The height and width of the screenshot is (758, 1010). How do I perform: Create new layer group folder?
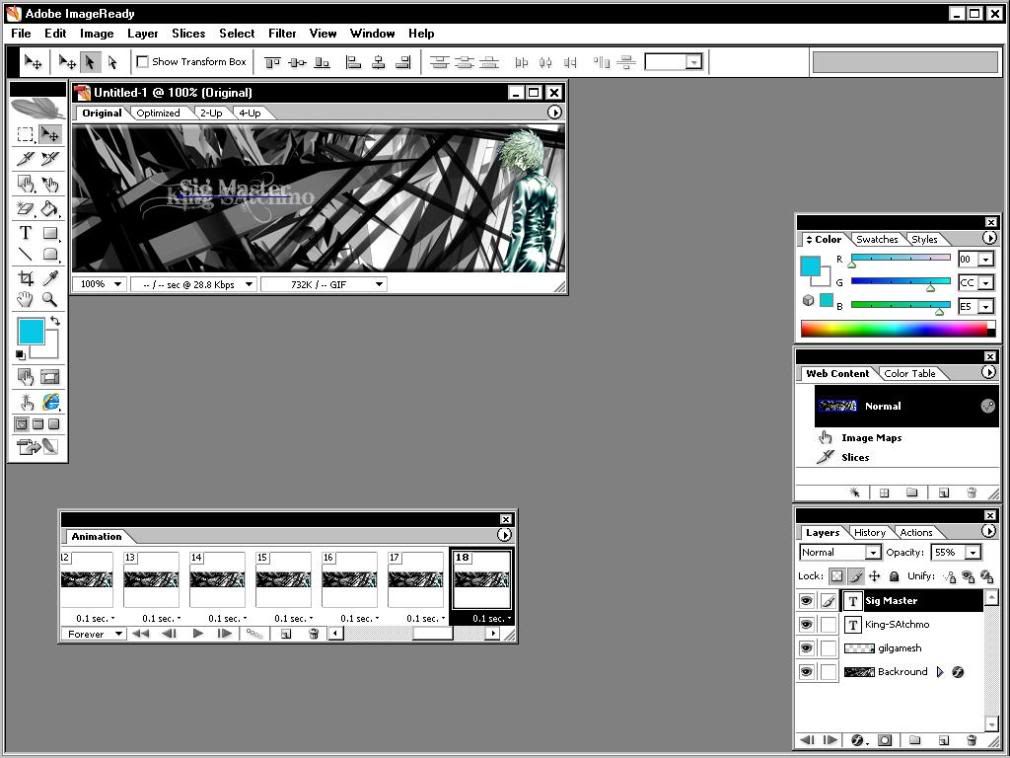point(915,740)
